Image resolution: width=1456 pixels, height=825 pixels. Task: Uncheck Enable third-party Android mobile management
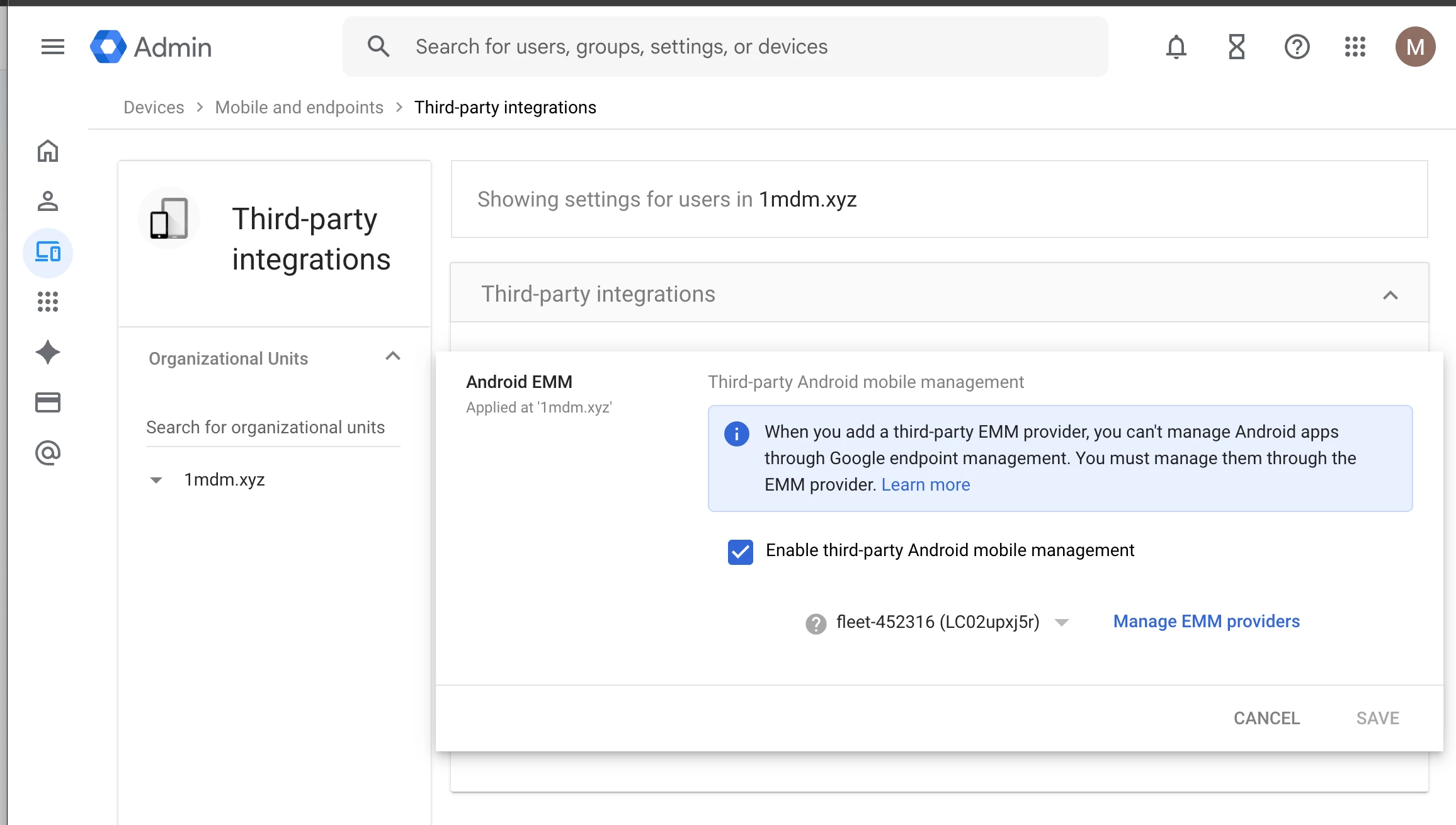click(x=740, y=552)
